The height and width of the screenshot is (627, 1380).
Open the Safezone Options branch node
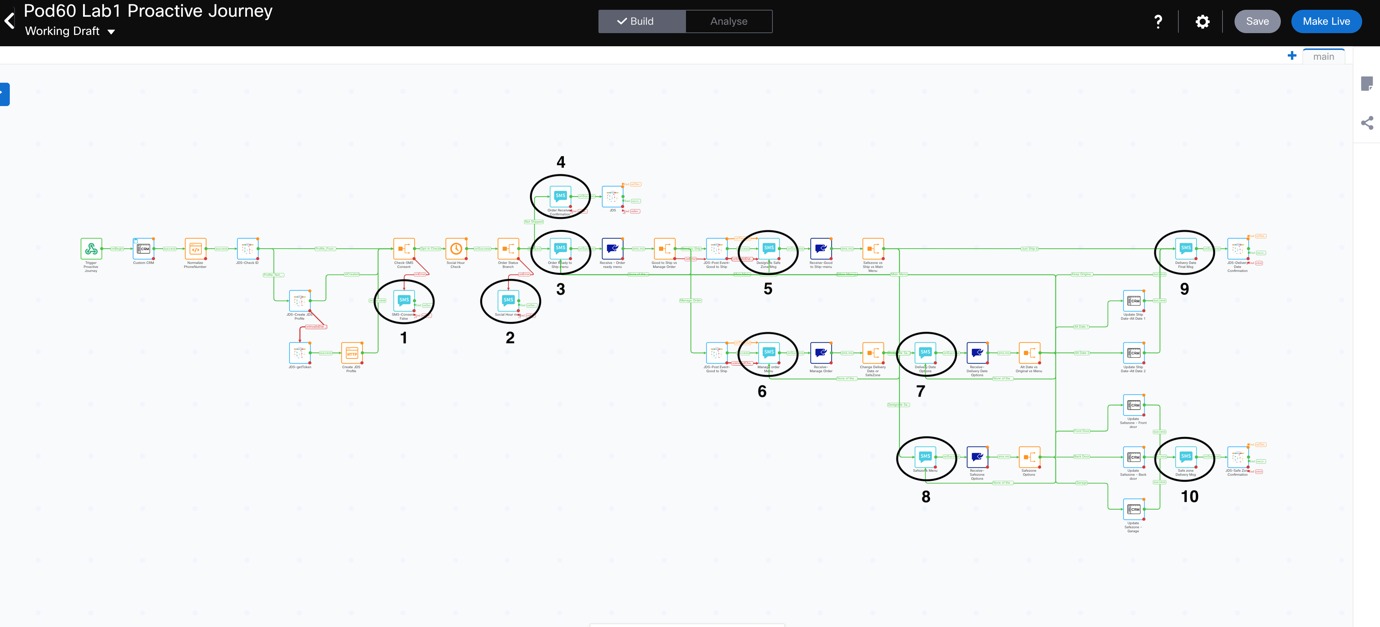[x=1029, y=457]
